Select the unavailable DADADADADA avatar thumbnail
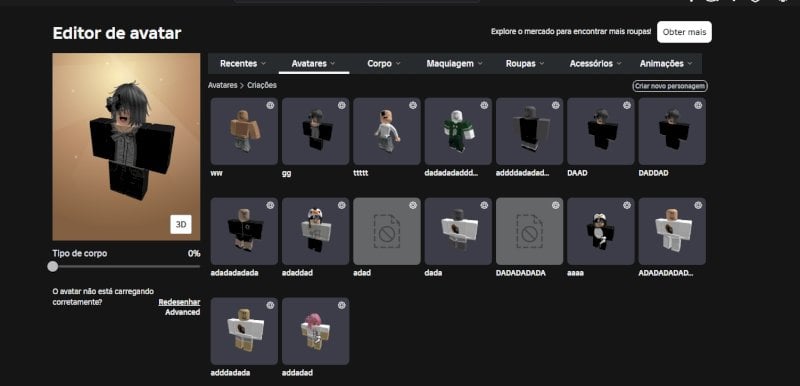Screen dimensions: 800x386 click(x=530, y=231)
